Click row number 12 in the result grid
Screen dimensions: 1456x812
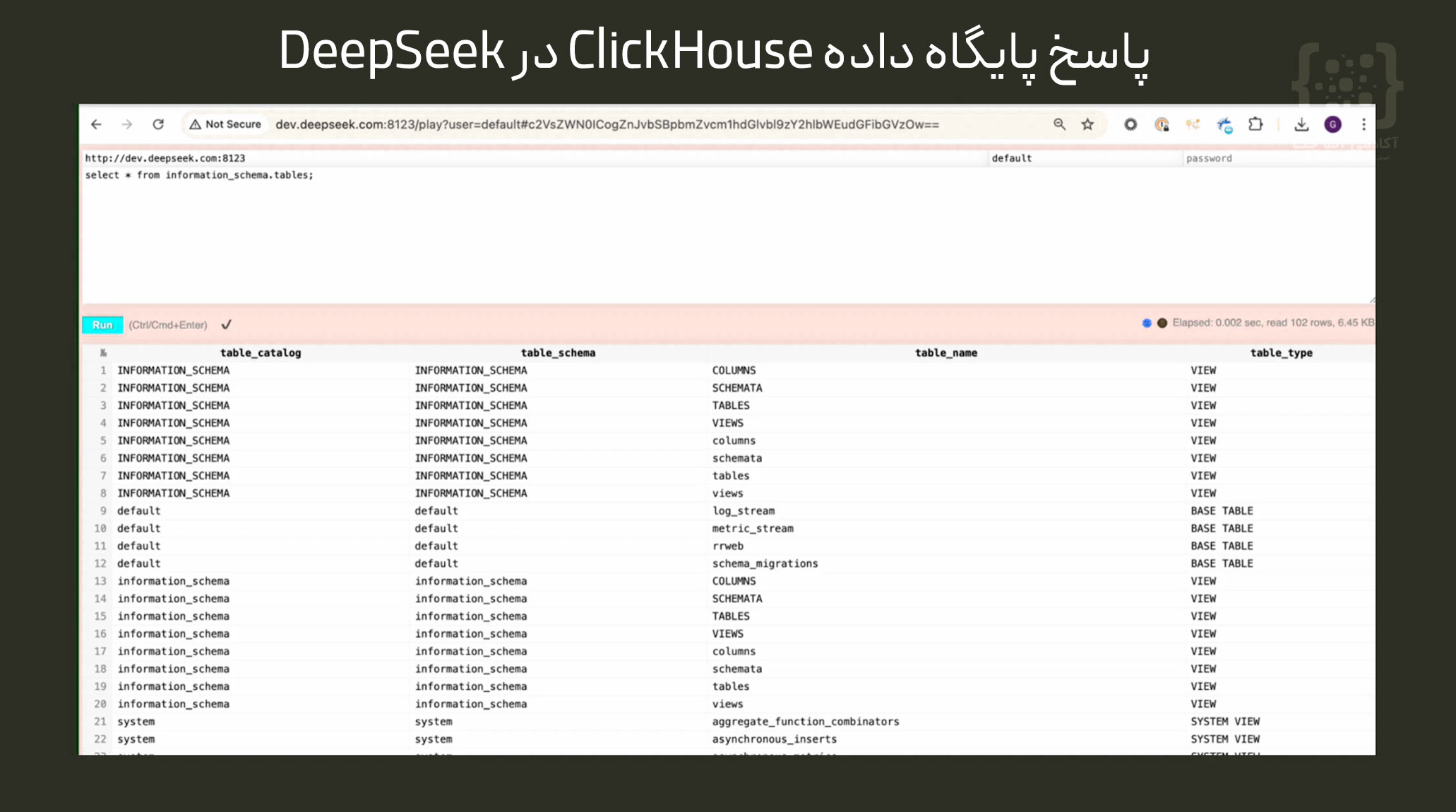click(x=100, y=563)
